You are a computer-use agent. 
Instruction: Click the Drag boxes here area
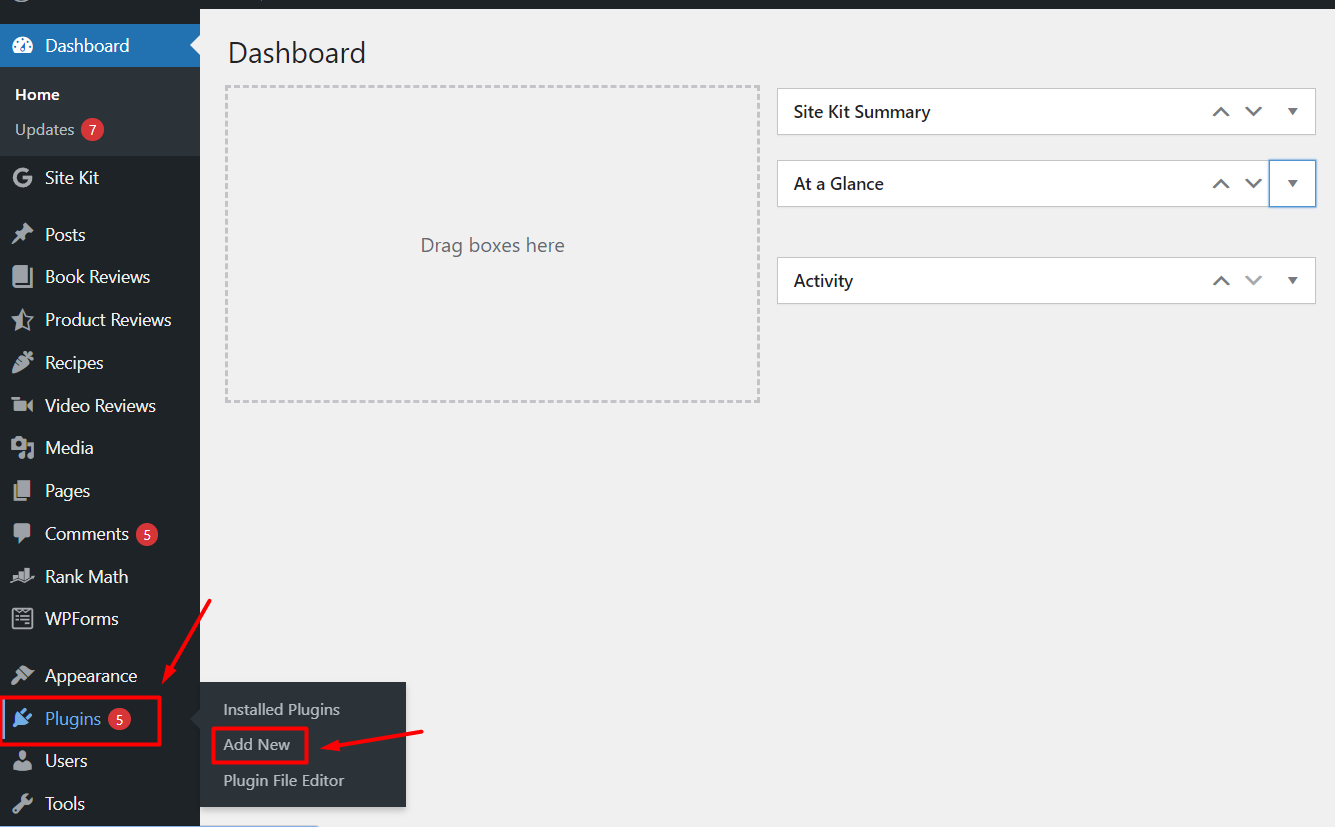(x=492, y=244)
